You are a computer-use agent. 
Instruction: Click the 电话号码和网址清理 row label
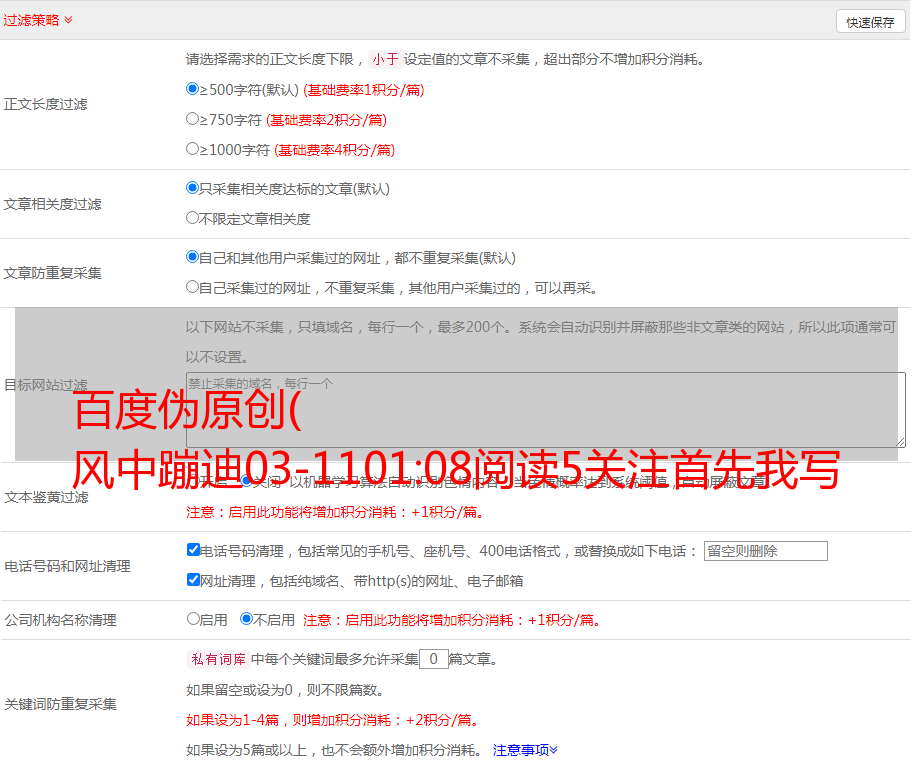(67, 566)
